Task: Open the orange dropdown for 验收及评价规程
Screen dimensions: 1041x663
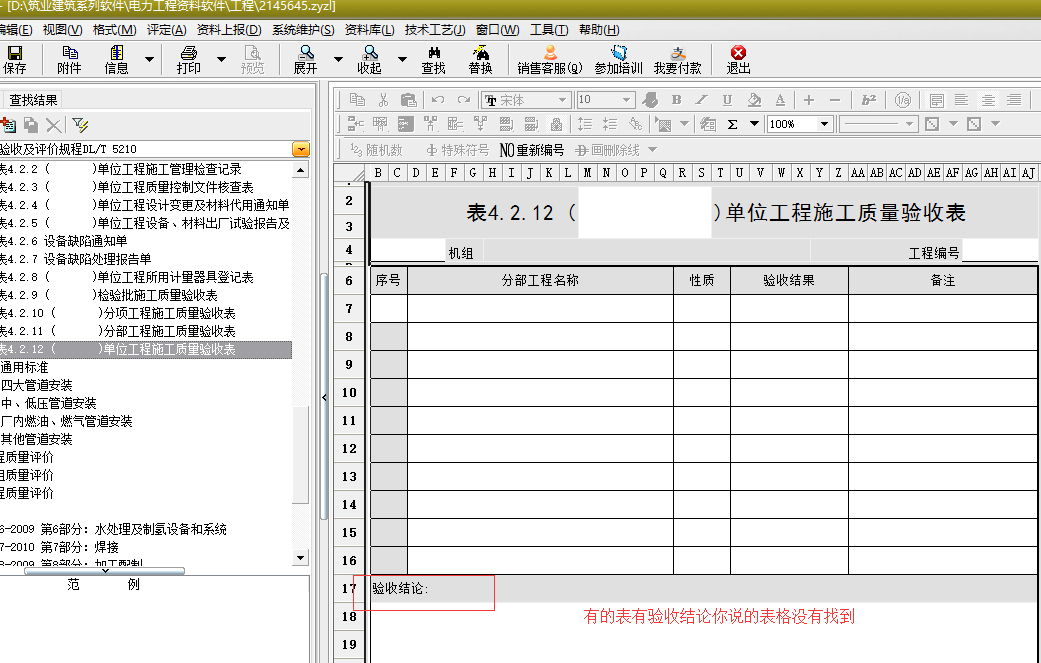Action: 300,149
